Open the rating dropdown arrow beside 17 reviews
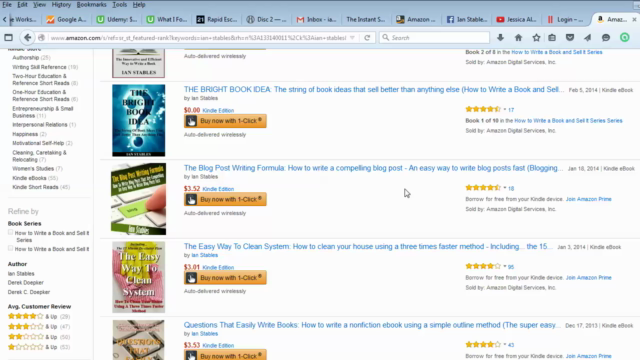 pyautogui.click(x=505, y=109)
